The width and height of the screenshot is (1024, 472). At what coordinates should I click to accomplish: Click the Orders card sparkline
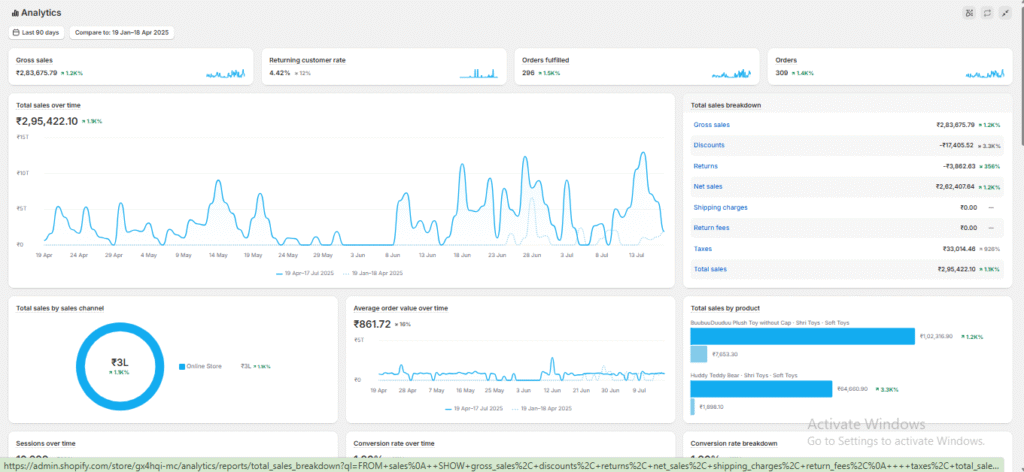[x=985, y=74]
